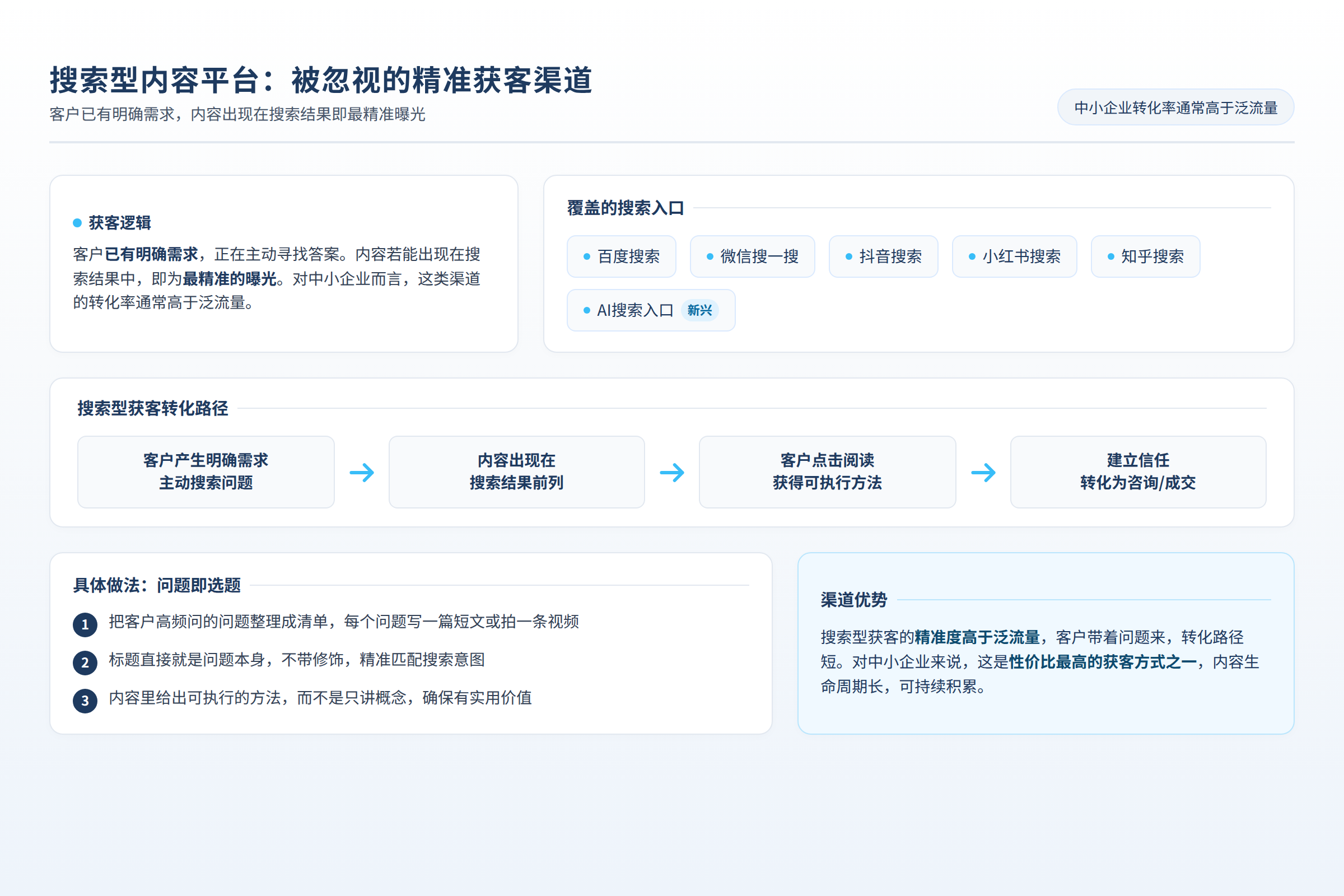Click the 获客逻辑 heading

click(x=120, y=223)
